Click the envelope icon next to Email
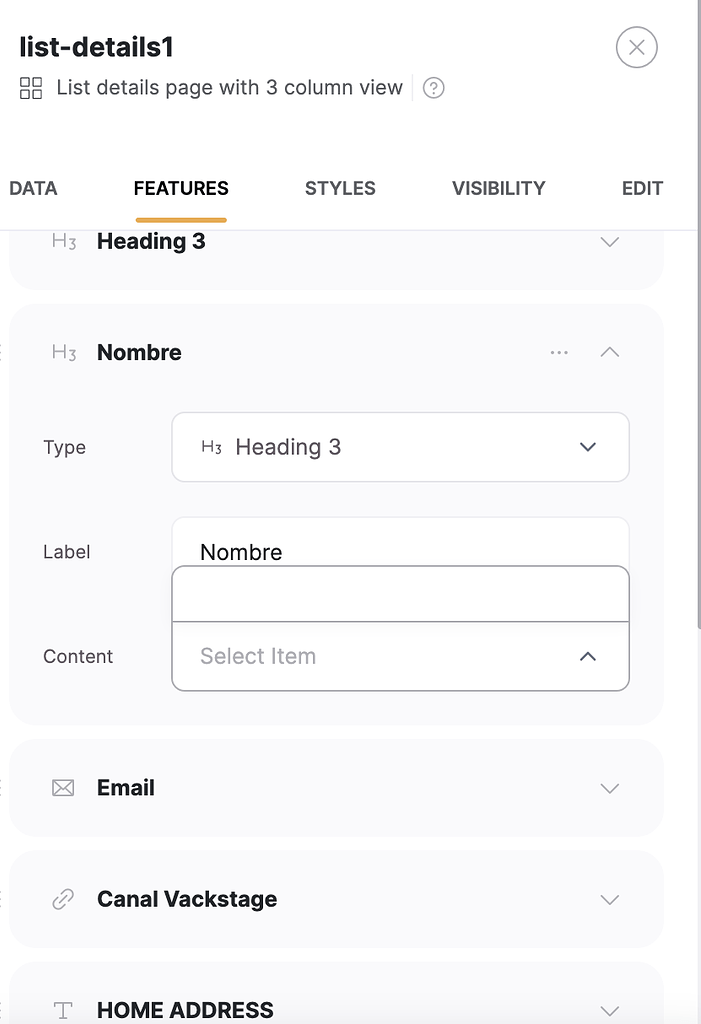 [x=62, y=788]
